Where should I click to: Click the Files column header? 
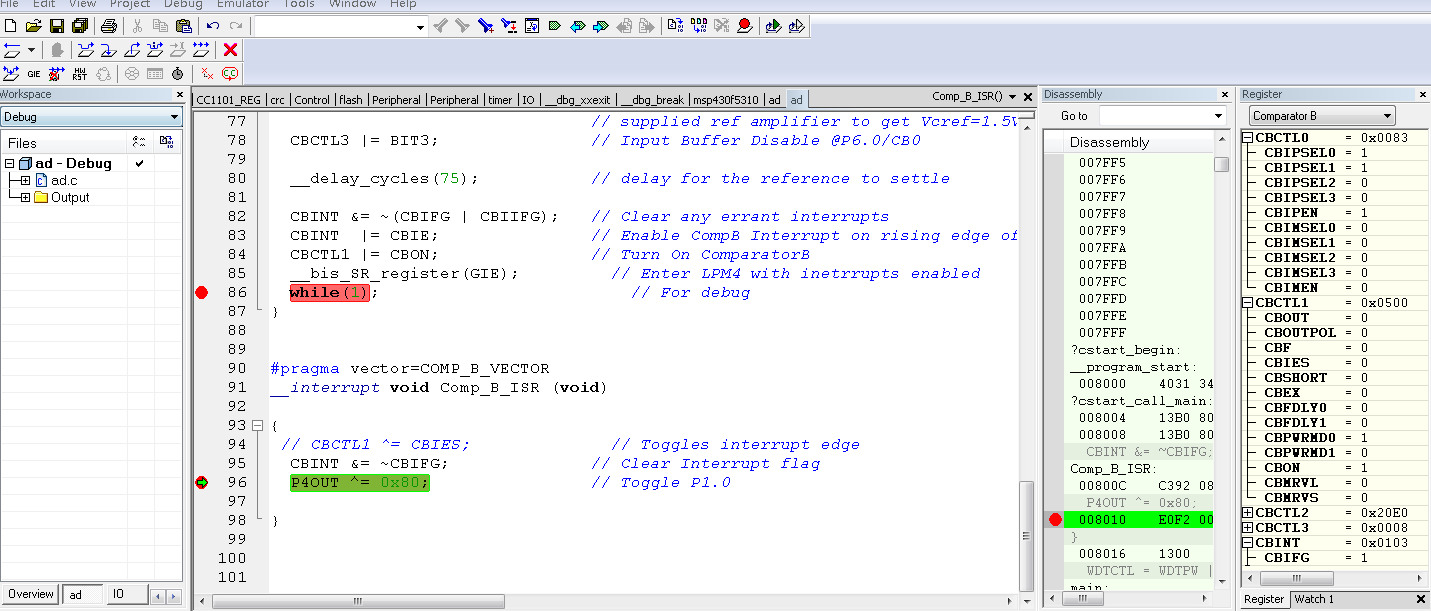pos(63,143)
